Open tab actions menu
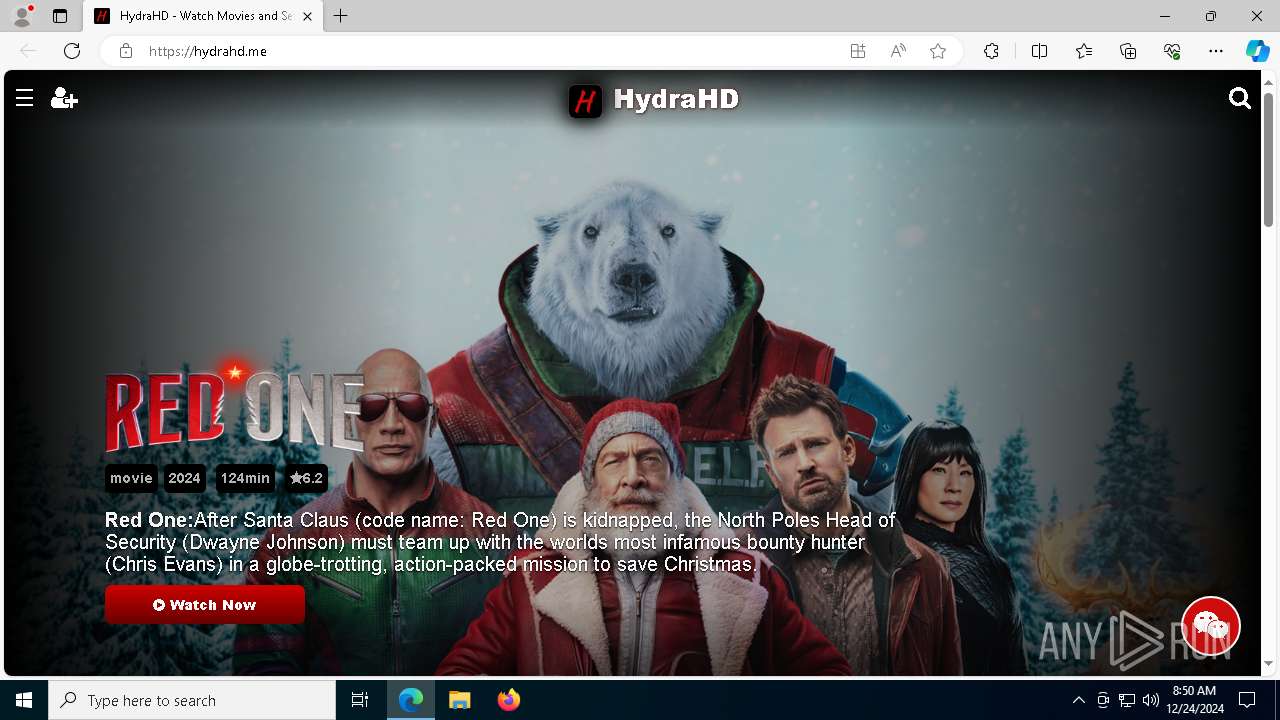This screenshot has width=1280, height=720. coord(60,16)
